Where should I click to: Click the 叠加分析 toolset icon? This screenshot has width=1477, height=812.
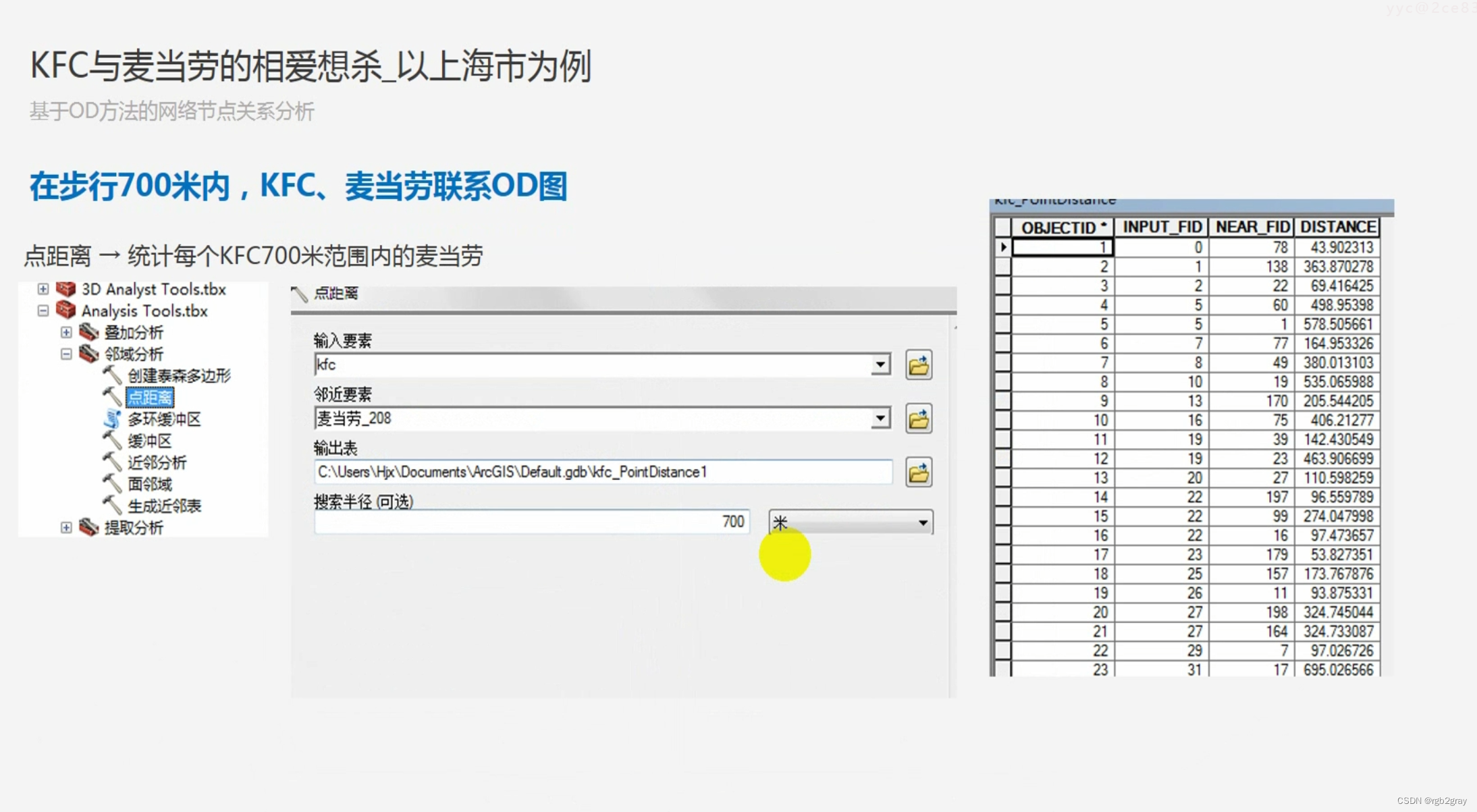click(x=88, y=332)
